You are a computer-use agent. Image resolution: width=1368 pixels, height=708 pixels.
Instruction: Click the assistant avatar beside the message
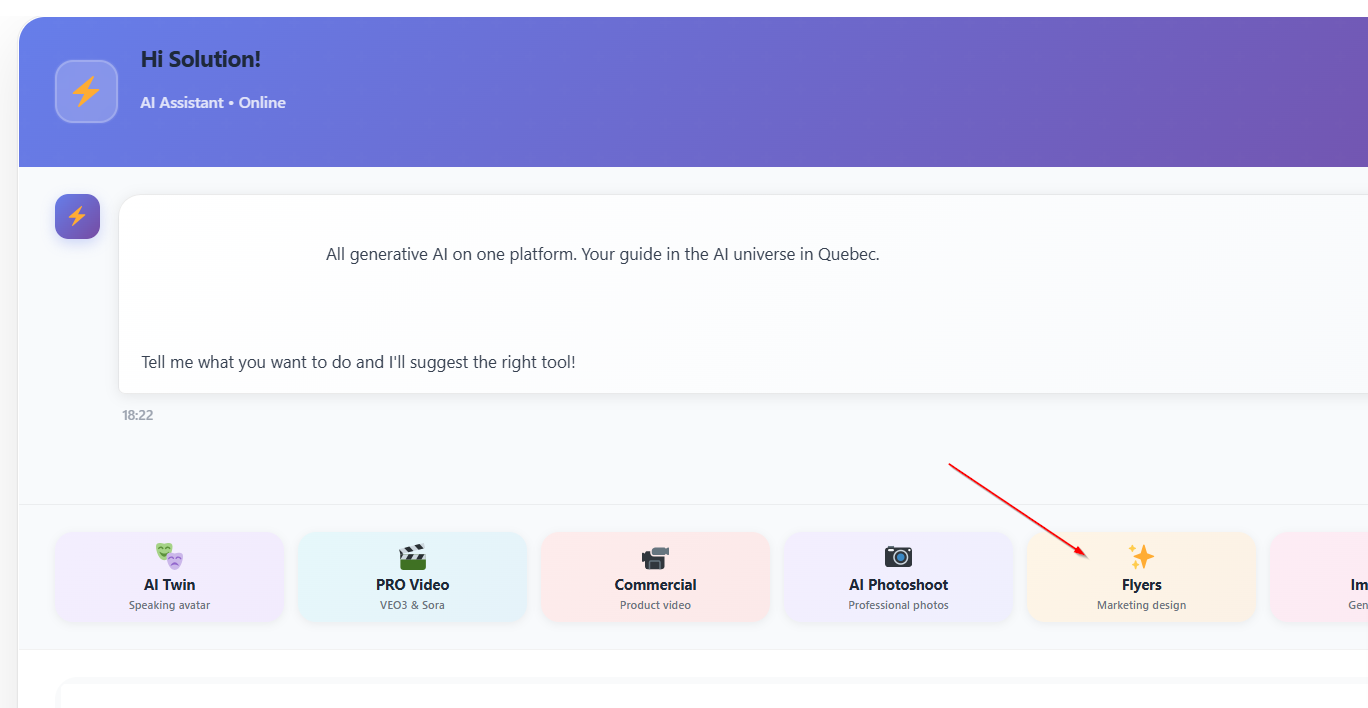point(77,216)
